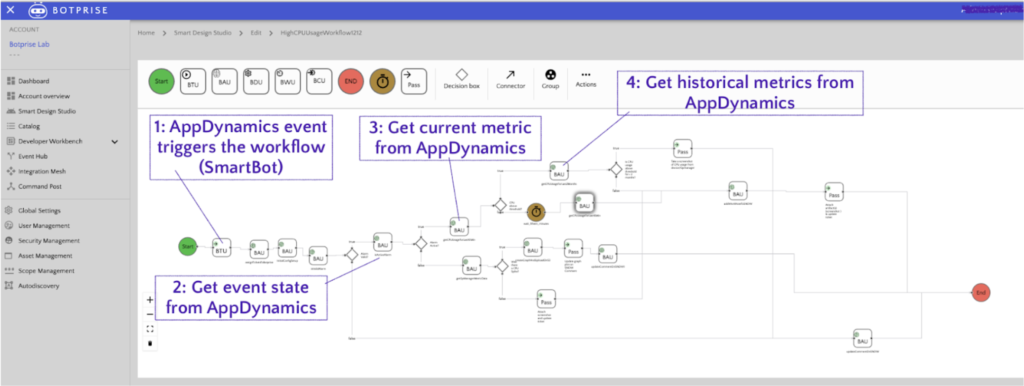Pick the BTU node from the palette
This screenshot has height=386, width=1024.
(193, 82)
